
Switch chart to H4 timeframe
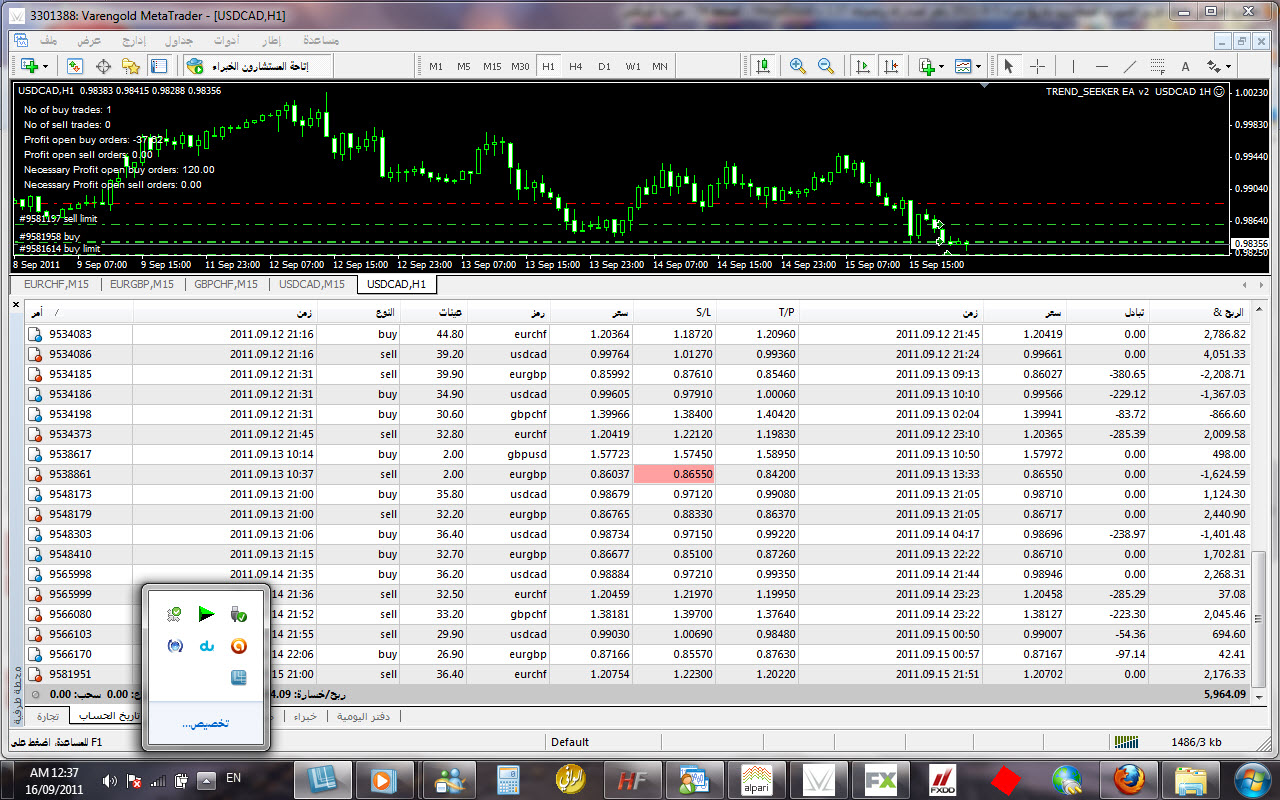(x=576, y=66)
